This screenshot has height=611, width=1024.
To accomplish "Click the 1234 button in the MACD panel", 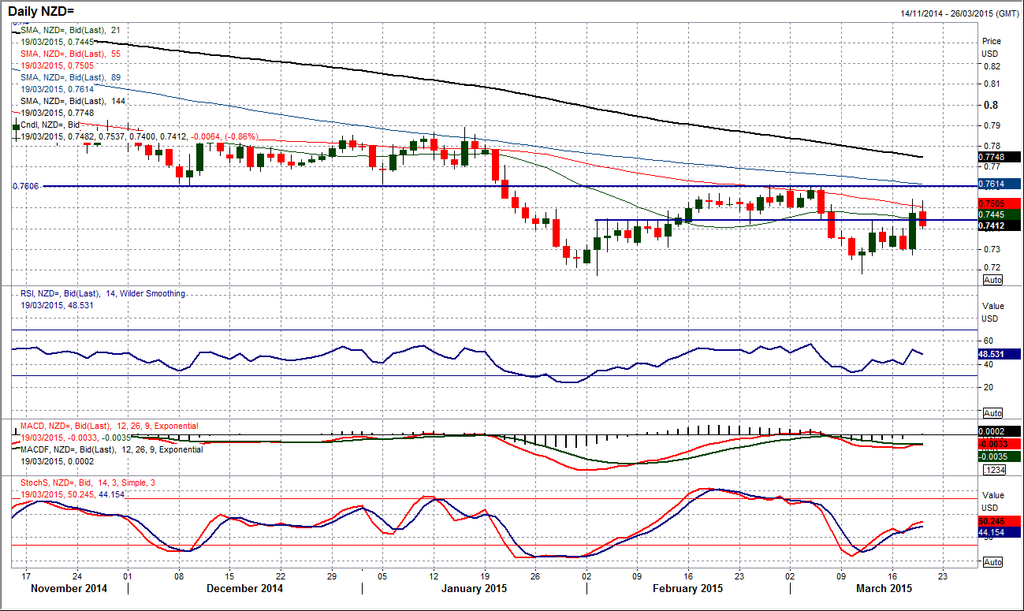I will (995, 470).
